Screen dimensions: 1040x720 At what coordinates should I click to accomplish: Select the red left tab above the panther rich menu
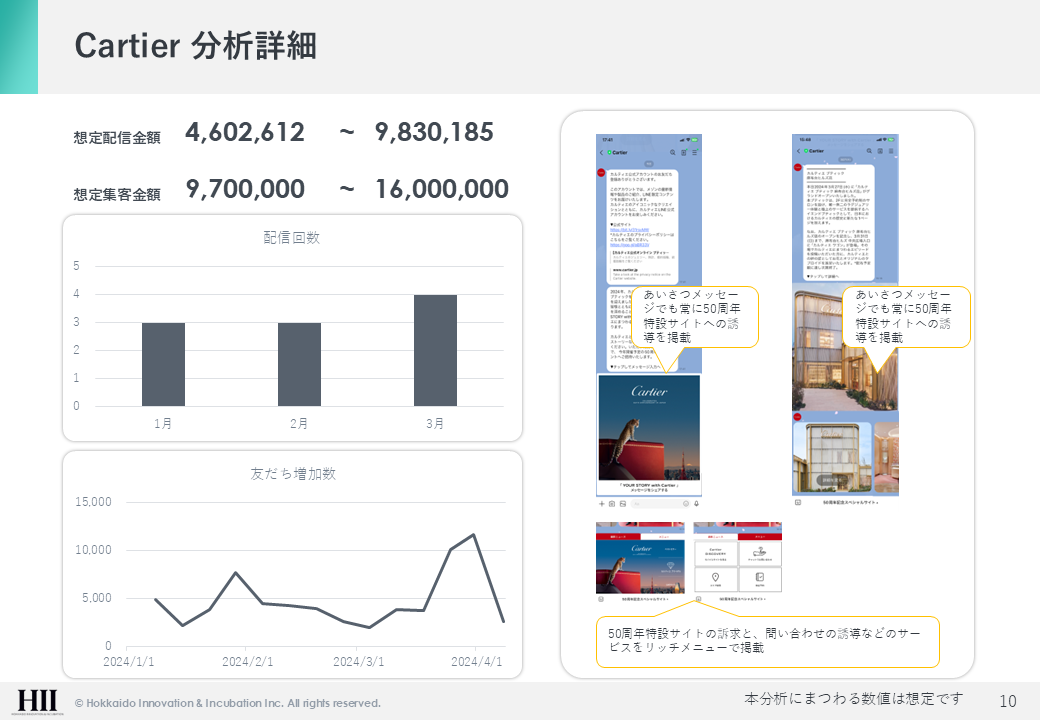tap(618, 536)
